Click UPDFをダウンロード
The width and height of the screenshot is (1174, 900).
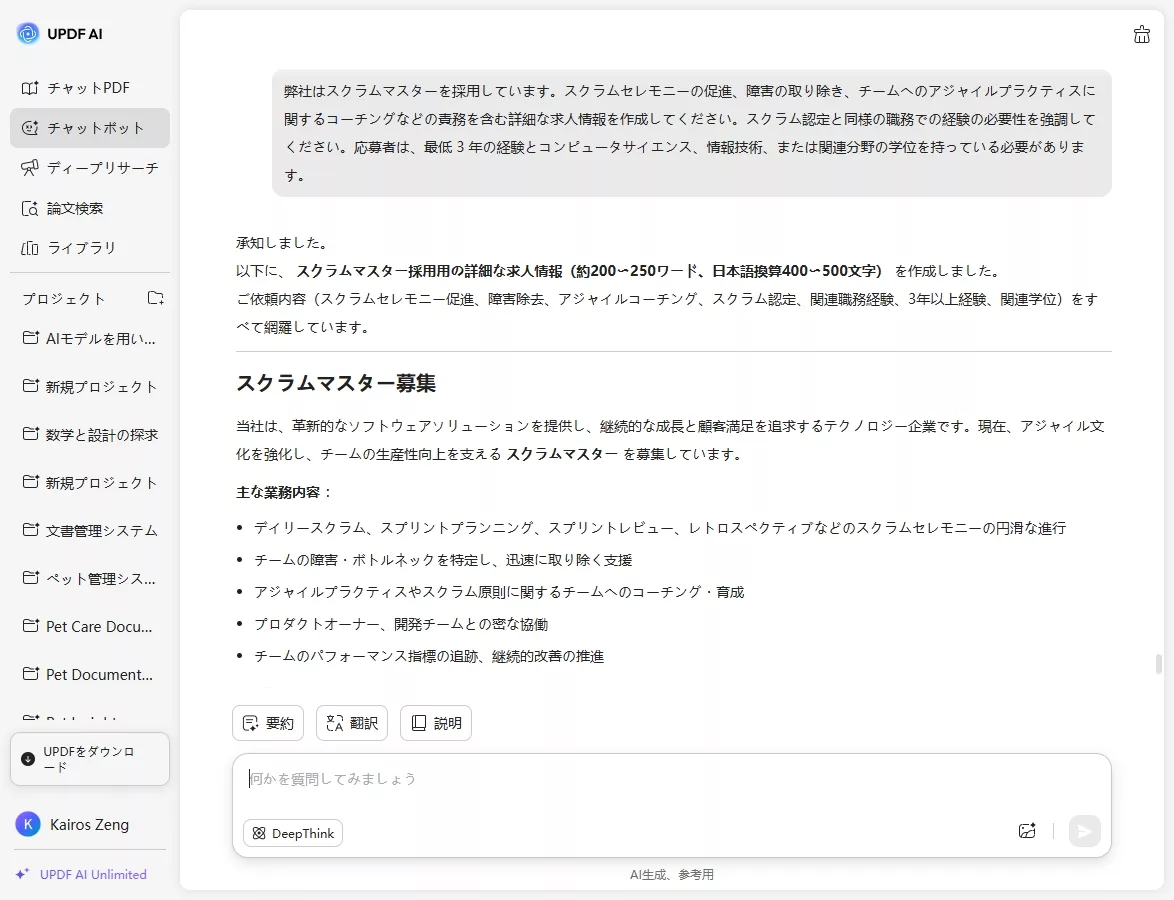click(x=90, y=759)
